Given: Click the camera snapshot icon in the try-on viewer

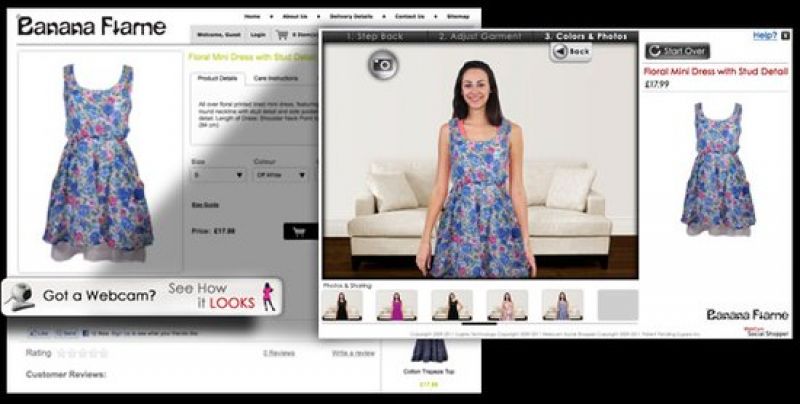Looking at the screenshot, I should click(383, 64).
